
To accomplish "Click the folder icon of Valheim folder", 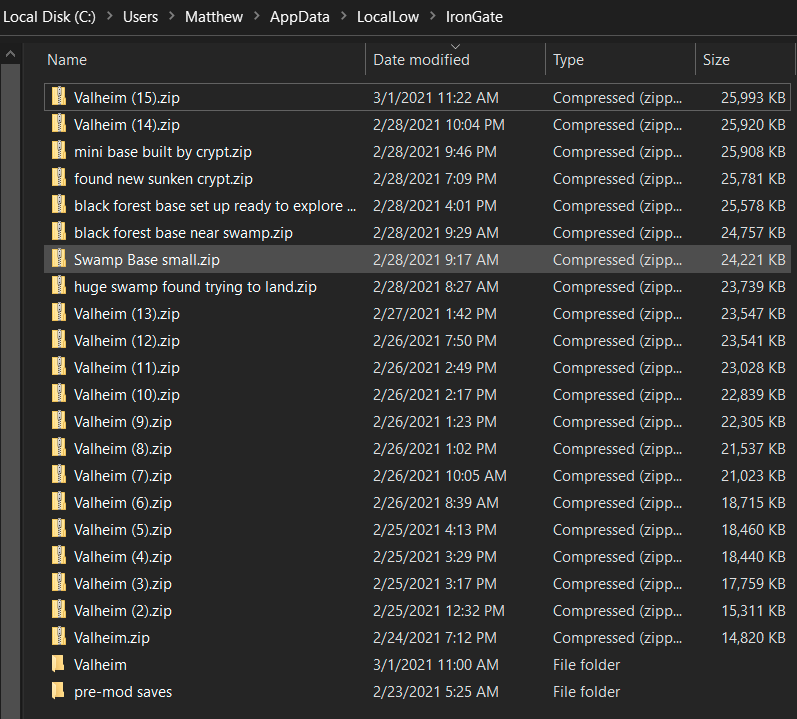I will (59, 664).
